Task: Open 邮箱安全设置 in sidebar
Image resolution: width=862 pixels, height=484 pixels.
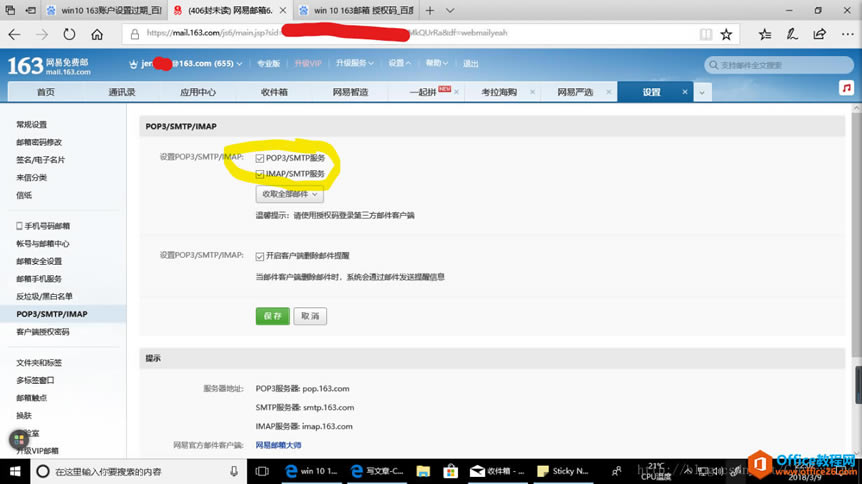Action: 39,261
